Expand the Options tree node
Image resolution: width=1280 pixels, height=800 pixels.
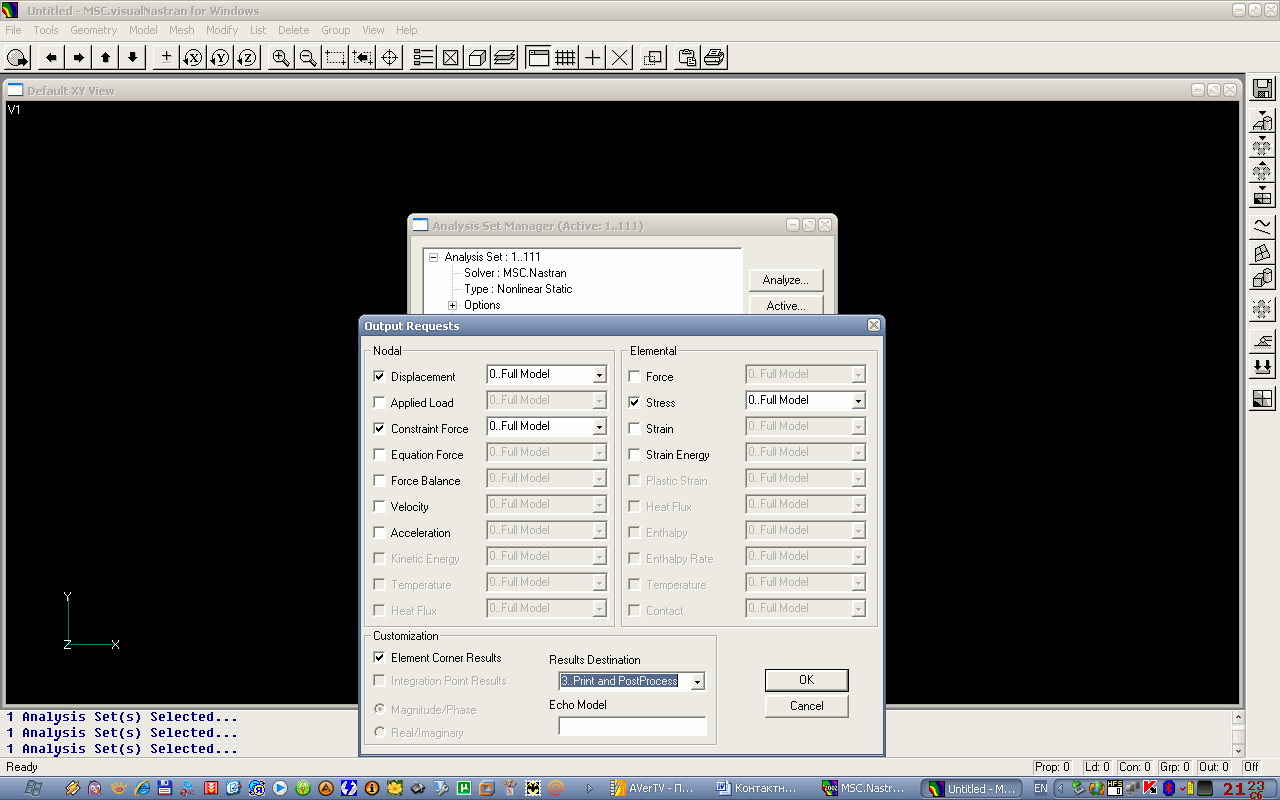(452, 305)
